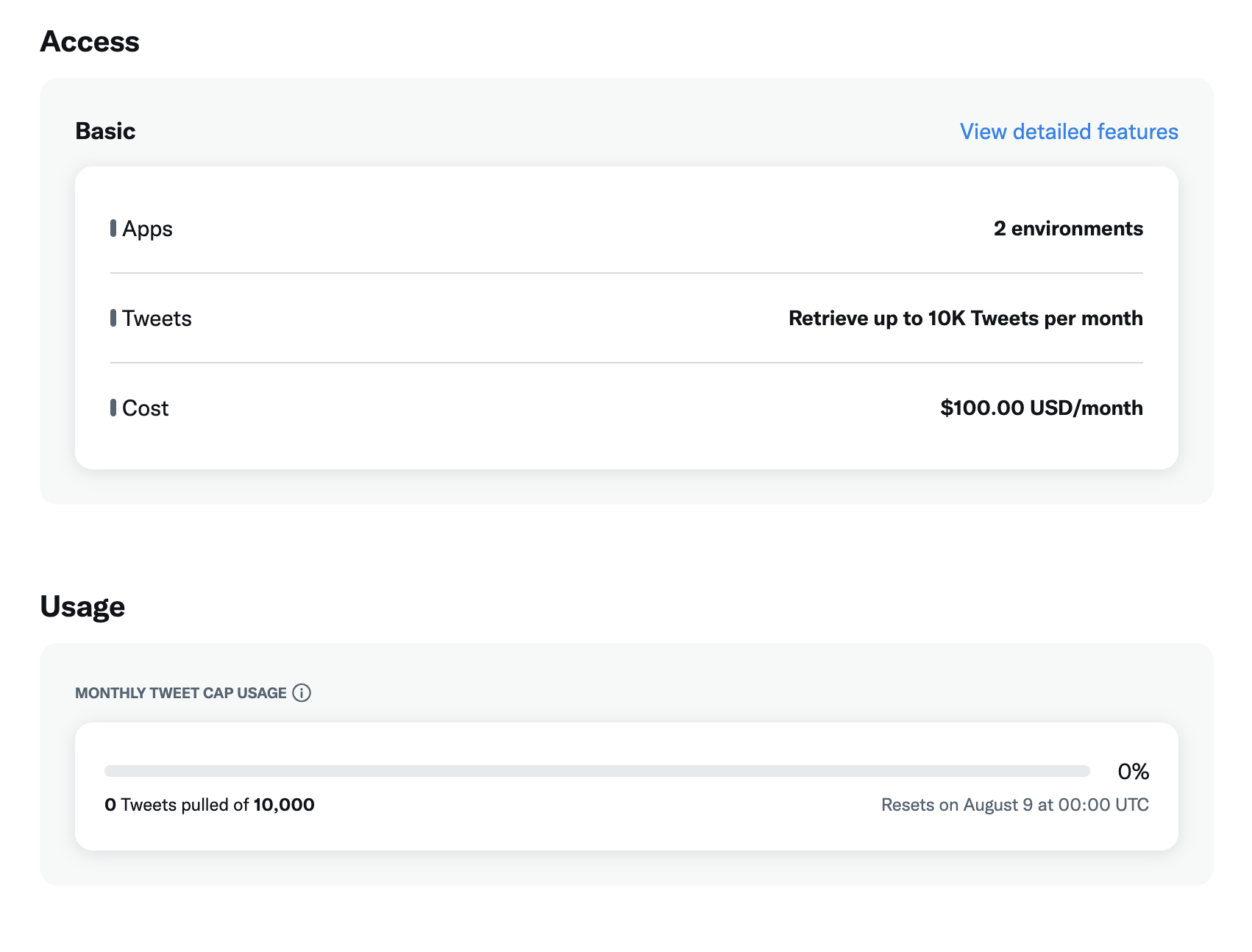Click the Apps row label
1252x952 pixels.
point(147,229)
